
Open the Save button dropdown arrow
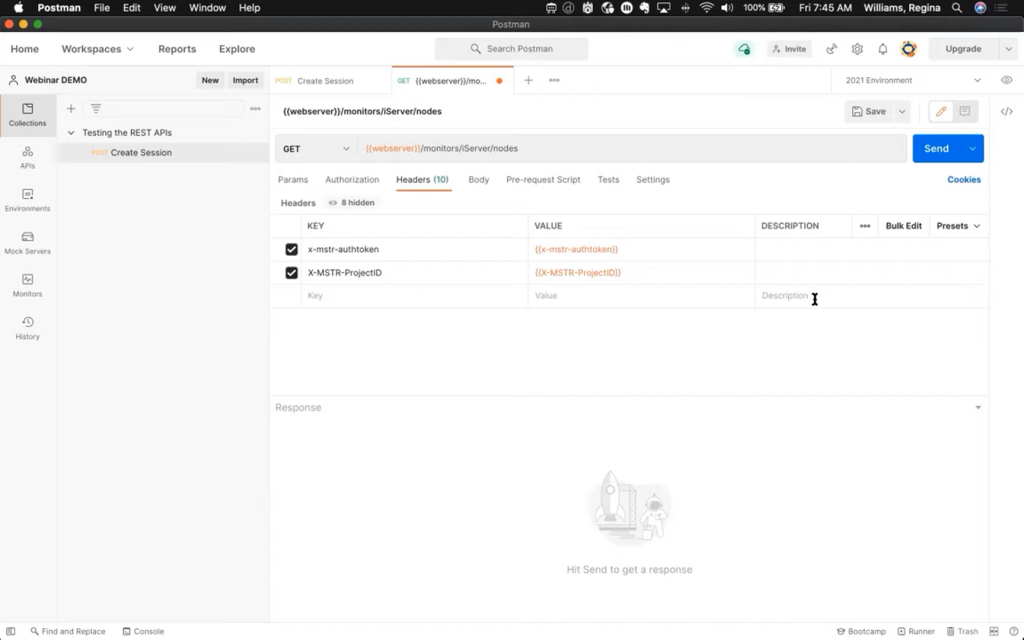click(x=902, y=112)
